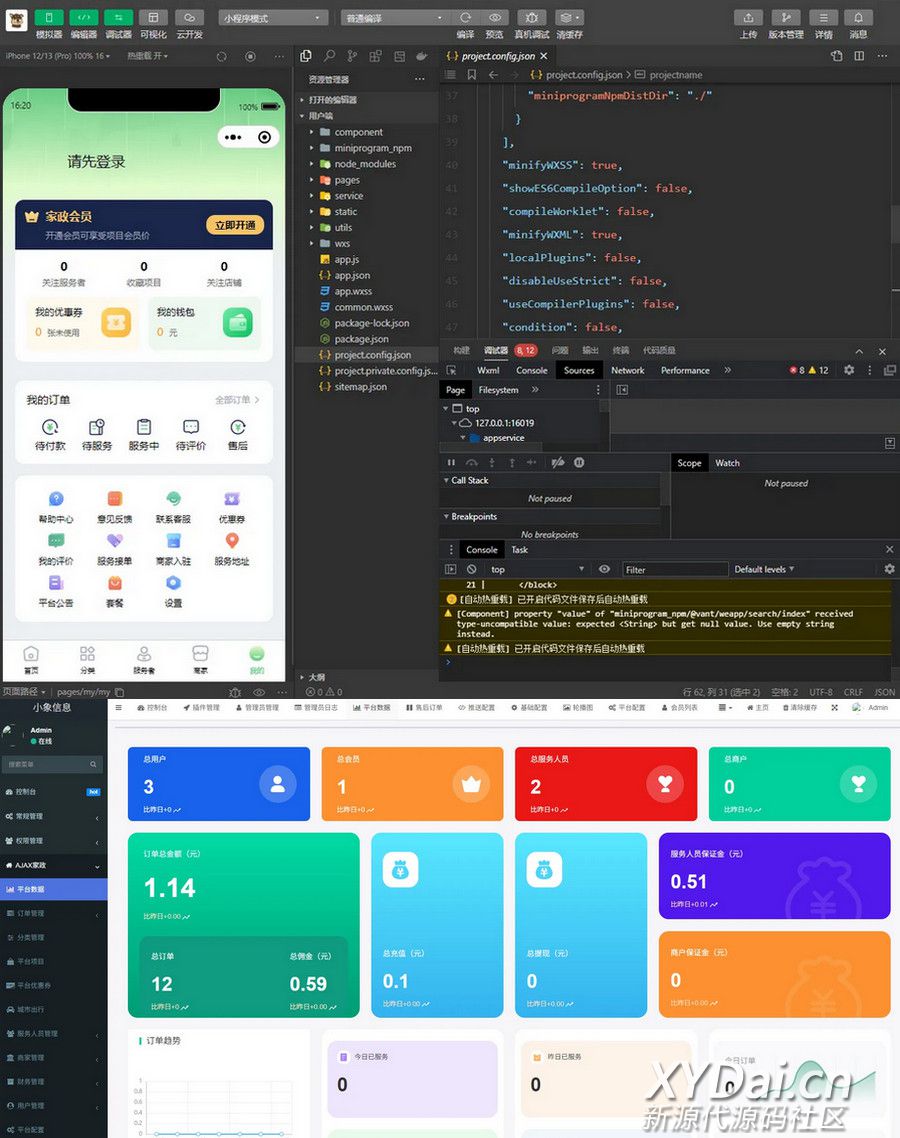The image size is (900, 1138).
Task: Click the 编译 (compile) refresh icon
Action: click(465, 18)
